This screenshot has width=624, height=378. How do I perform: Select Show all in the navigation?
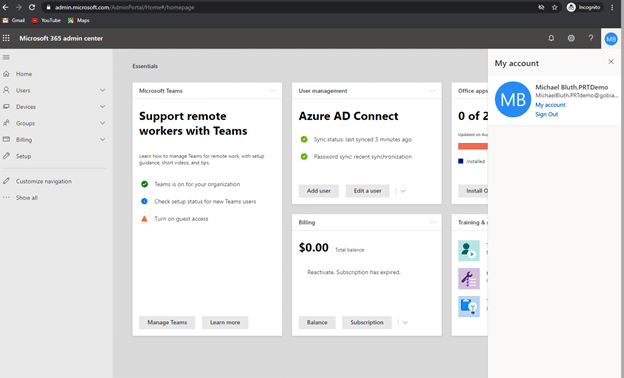[x=27, y=198]
